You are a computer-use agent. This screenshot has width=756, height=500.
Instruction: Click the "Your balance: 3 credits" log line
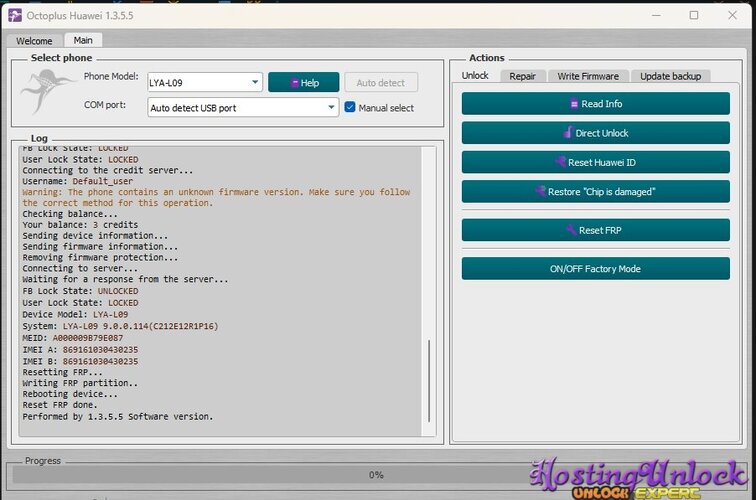coord(80,225)
